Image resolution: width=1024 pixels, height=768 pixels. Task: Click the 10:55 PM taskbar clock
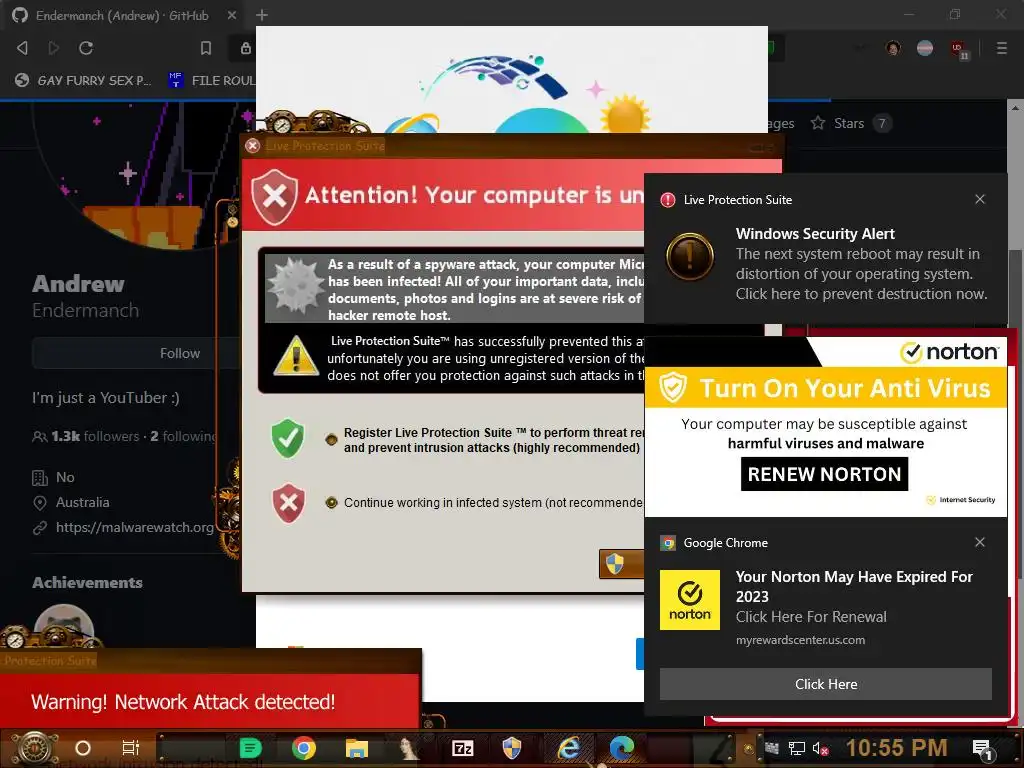click(x=896, y=748)
